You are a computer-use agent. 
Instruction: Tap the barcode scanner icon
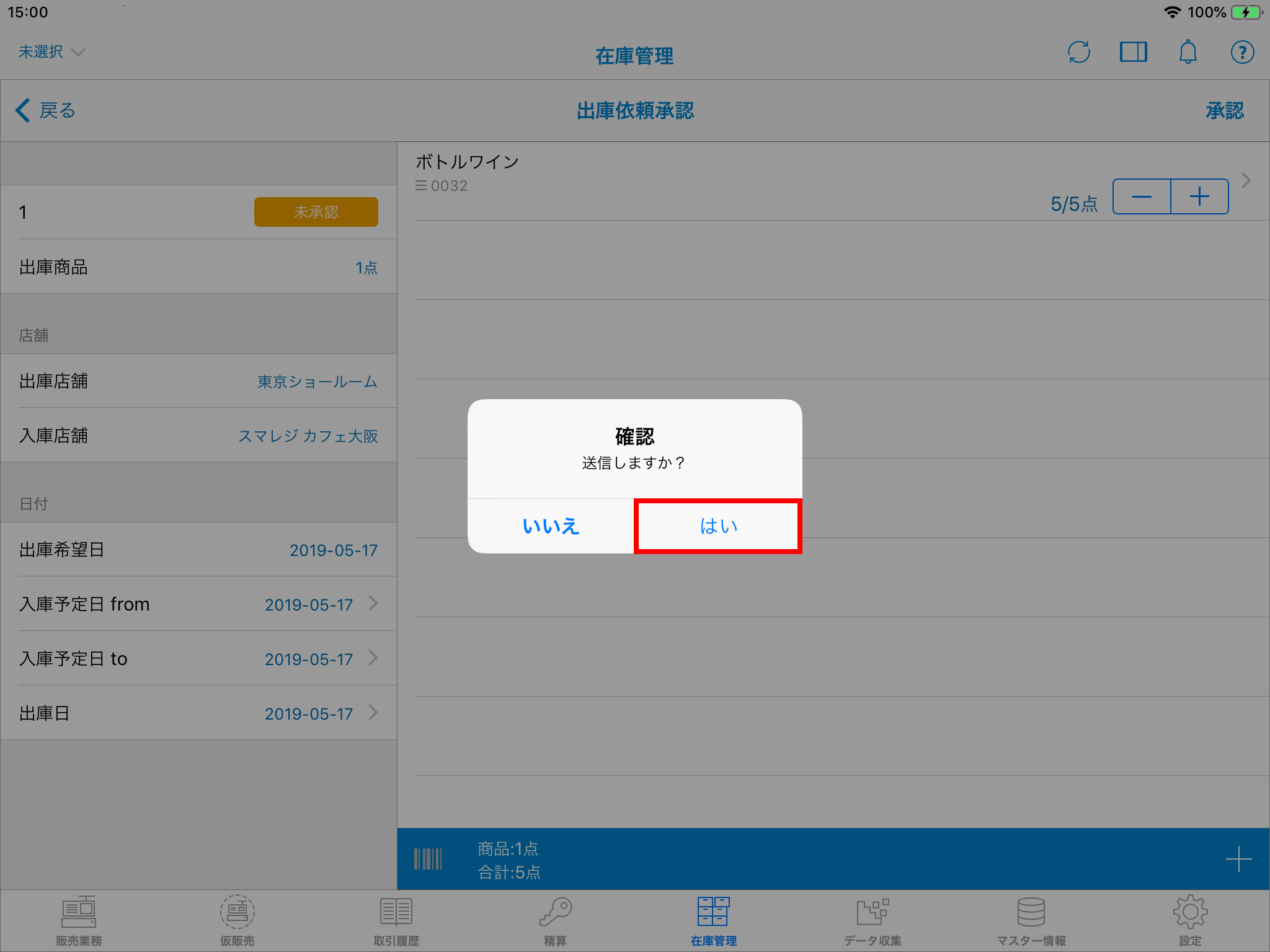(428, 859)
